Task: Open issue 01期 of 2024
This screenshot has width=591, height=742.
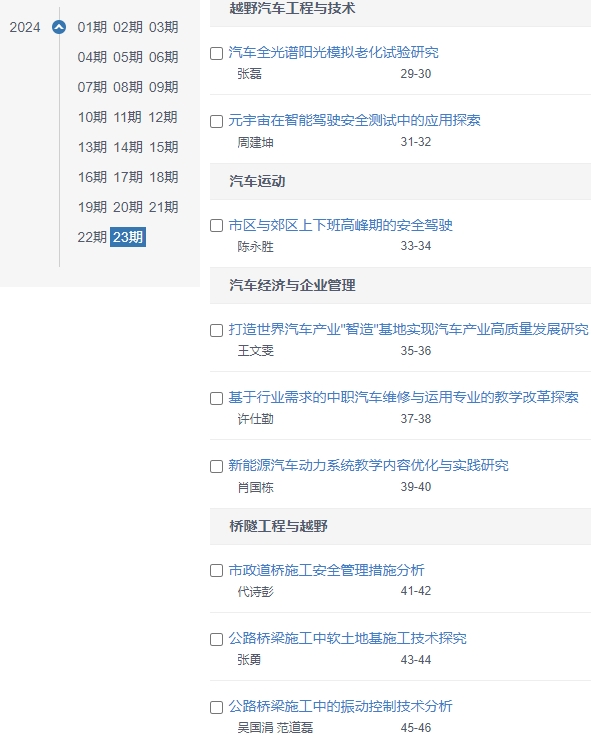Action: [92, 27]
